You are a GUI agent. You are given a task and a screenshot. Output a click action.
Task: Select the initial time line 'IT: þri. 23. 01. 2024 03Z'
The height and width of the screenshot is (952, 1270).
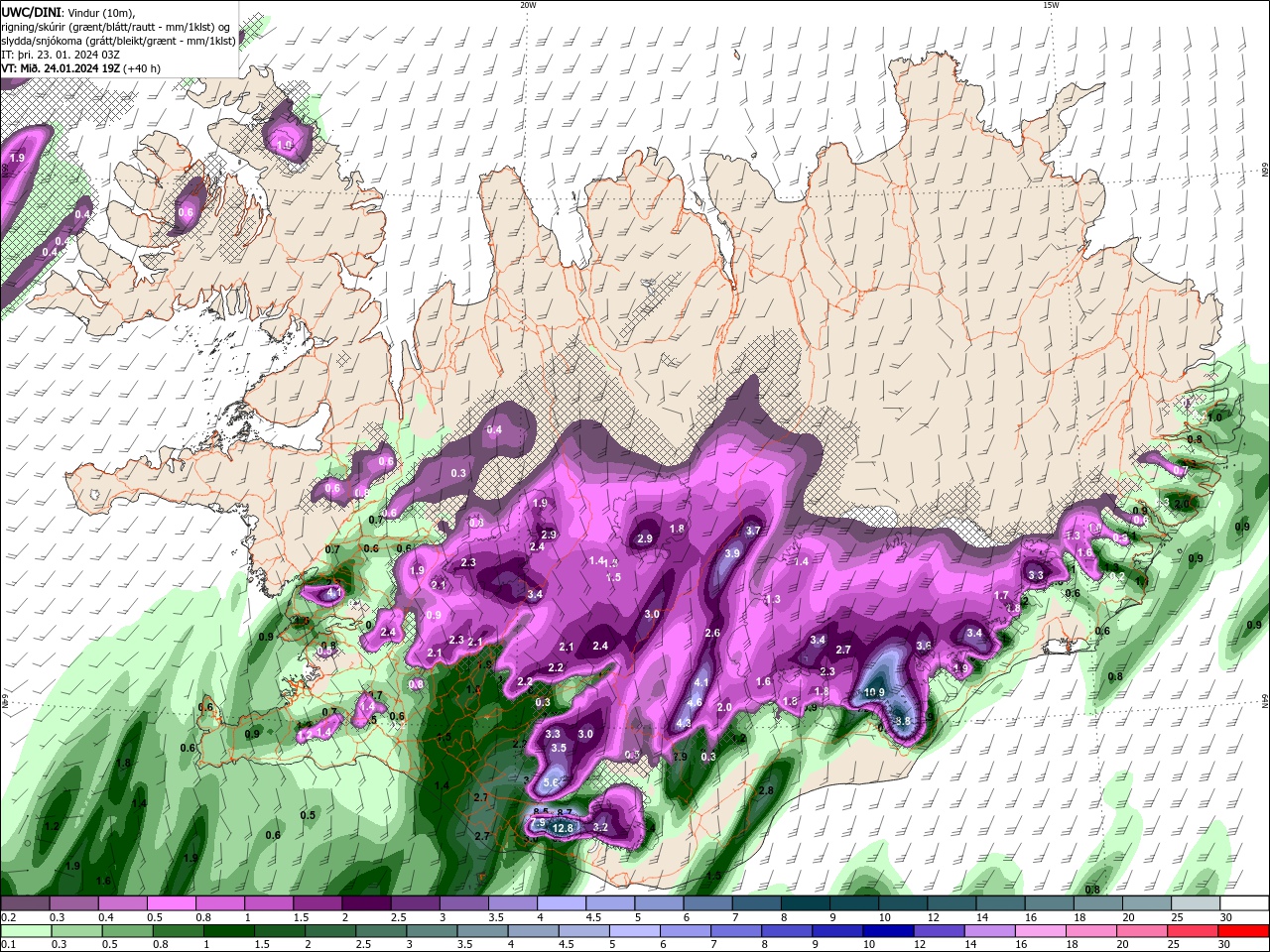coord(62,55)
